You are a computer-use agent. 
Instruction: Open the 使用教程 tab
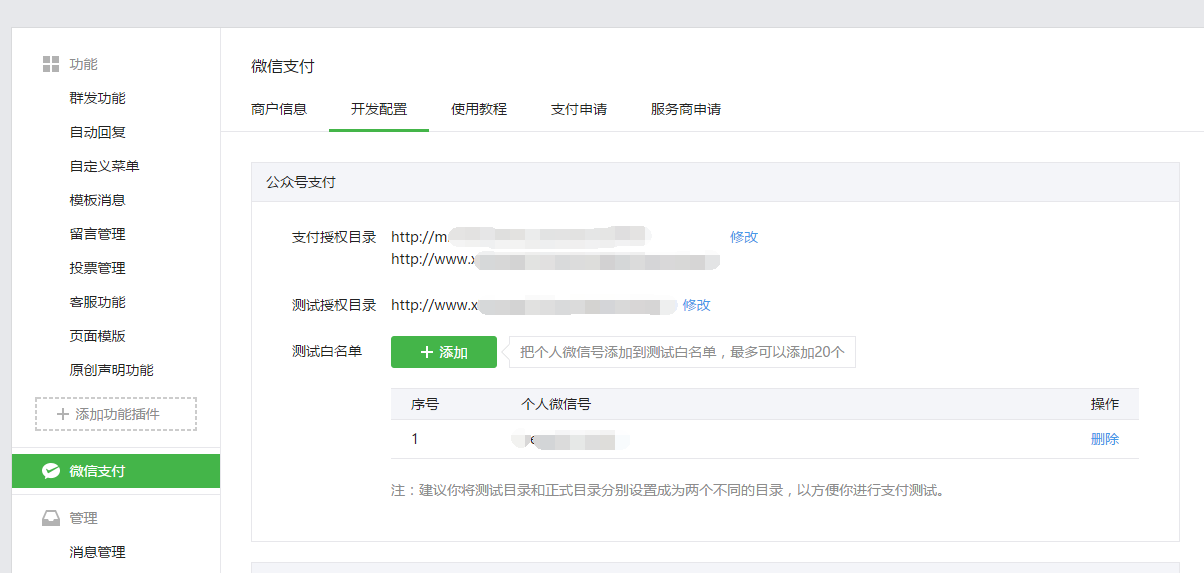(479, 109)
